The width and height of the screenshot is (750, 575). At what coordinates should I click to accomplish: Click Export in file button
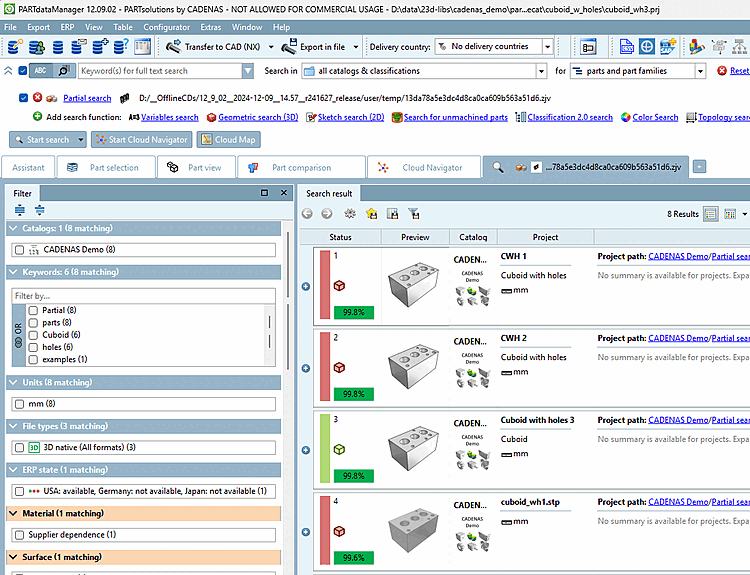[x=314, y=46]
